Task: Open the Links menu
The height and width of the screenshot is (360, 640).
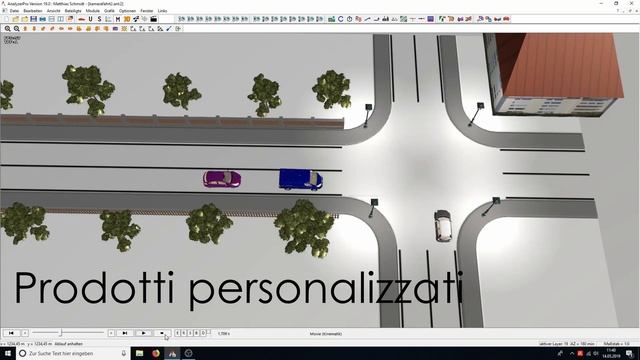Action: tap(162, 11)
